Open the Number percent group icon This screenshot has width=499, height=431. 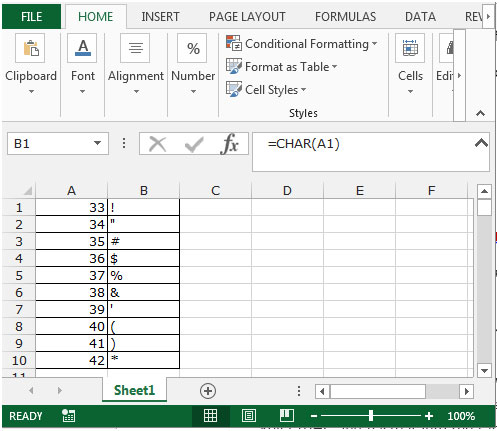[x=193, y=48]
